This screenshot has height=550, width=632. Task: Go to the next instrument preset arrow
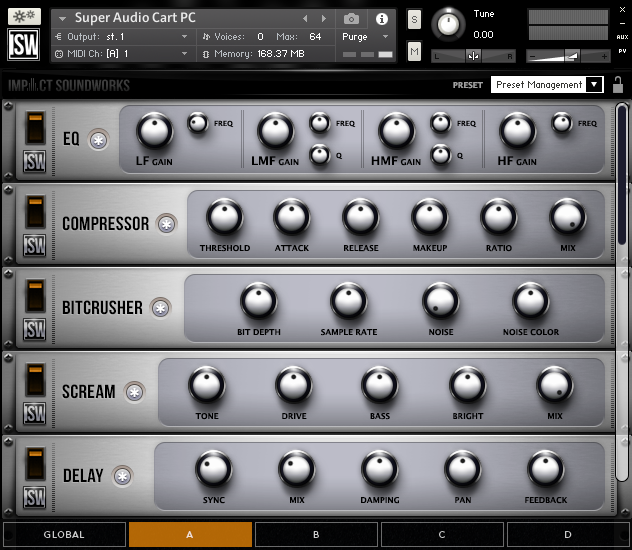pyautogui.click(x=324, y=19)
